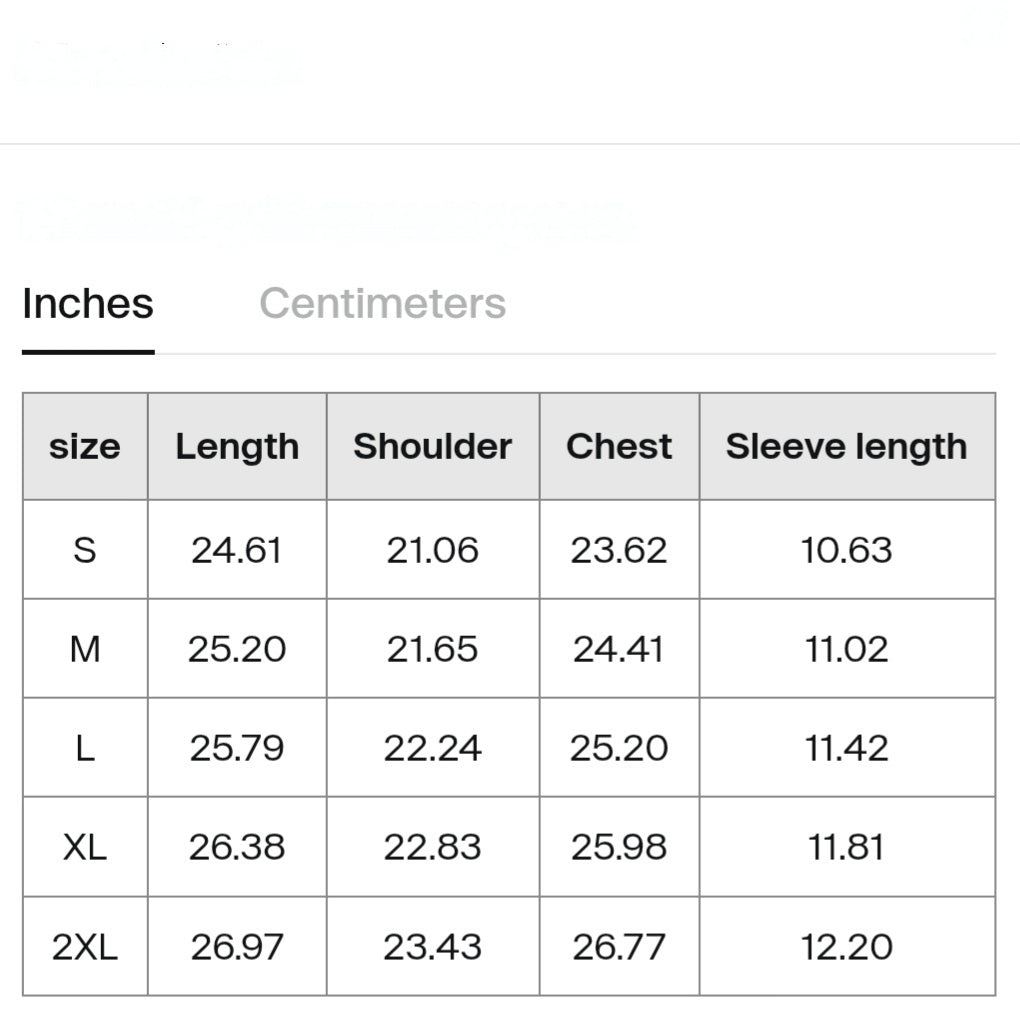Image resolution: width=1020 pixels, height=1020 pixels.
Task: Click the 'size' column header
Action: (x=85, y=446)
